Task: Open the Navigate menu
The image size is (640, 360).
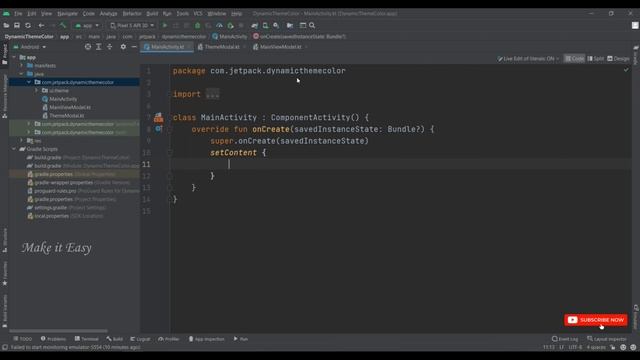Action: (x=67, y=13)
